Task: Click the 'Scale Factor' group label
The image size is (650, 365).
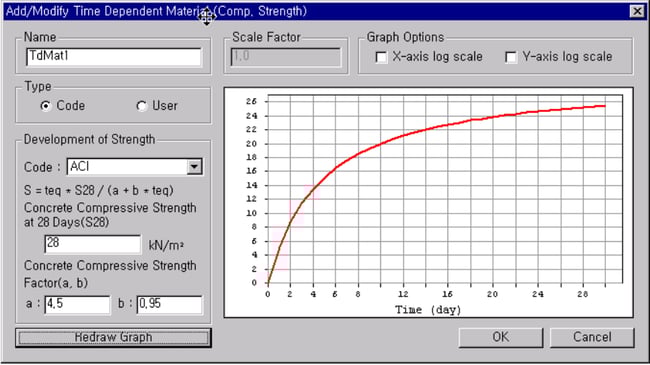Action: [266, 37]
